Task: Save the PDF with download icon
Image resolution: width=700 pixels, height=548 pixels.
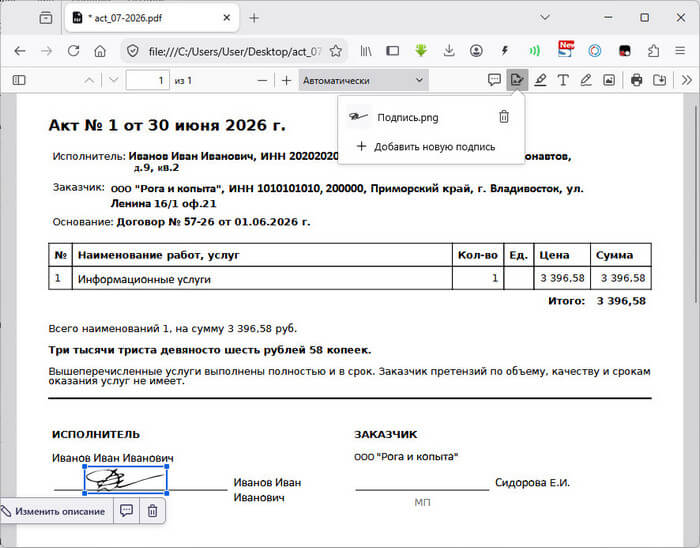Action: pyautogui.click(x=659, y=80)
